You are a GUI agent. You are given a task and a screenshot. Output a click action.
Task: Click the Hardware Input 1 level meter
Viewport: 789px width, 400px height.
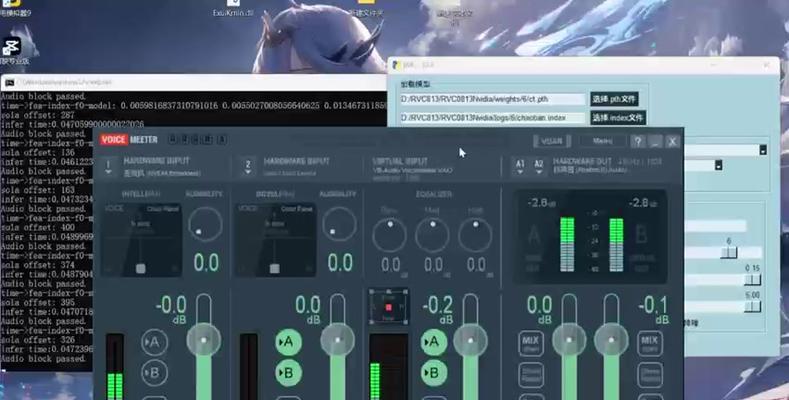click(x=115, y=366)
